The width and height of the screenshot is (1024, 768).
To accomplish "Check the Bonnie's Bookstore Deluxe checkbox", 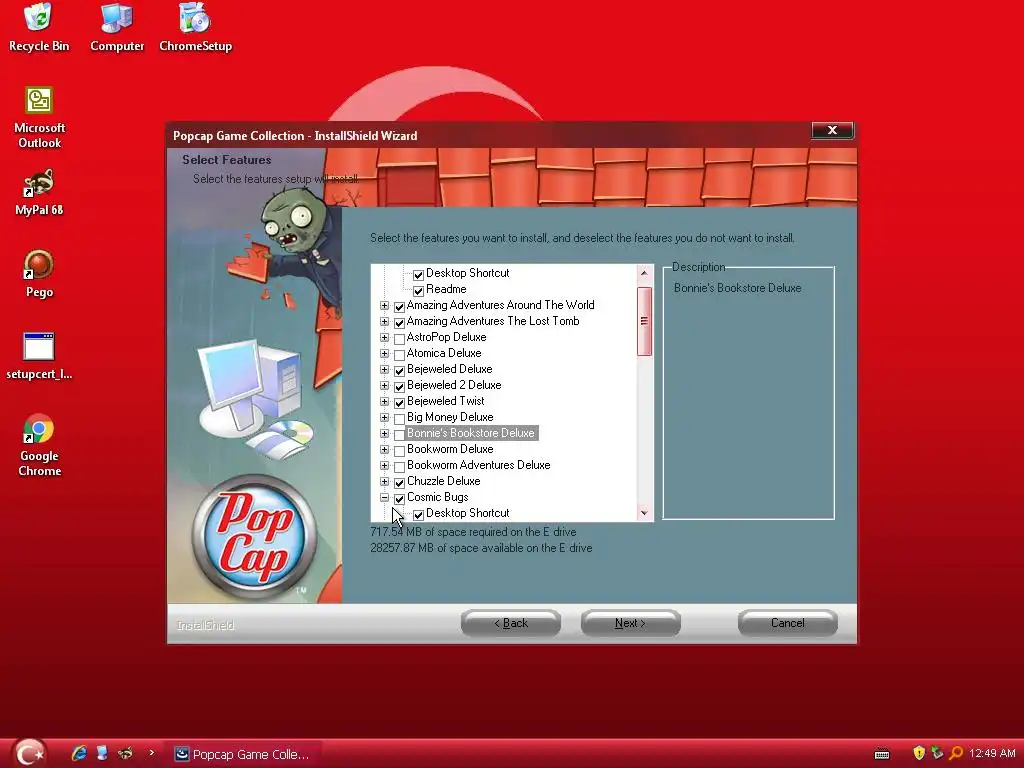I will pos(400,434).
